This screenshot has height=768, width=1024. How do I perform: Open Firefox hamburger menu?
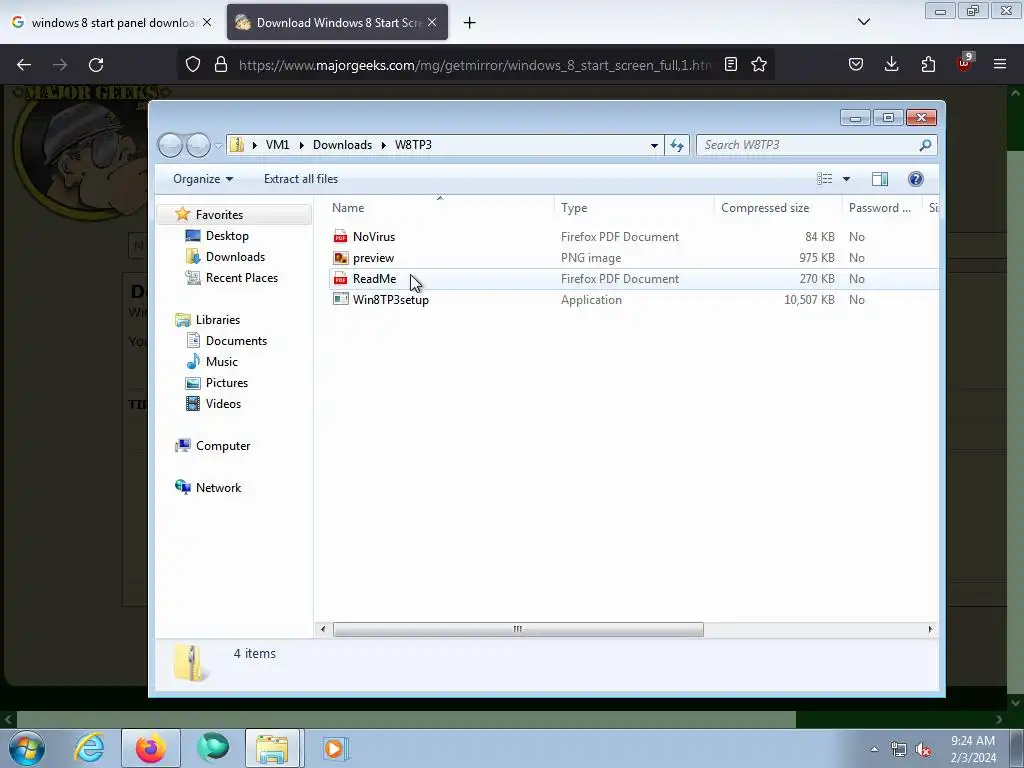[x=1000, y=64]
